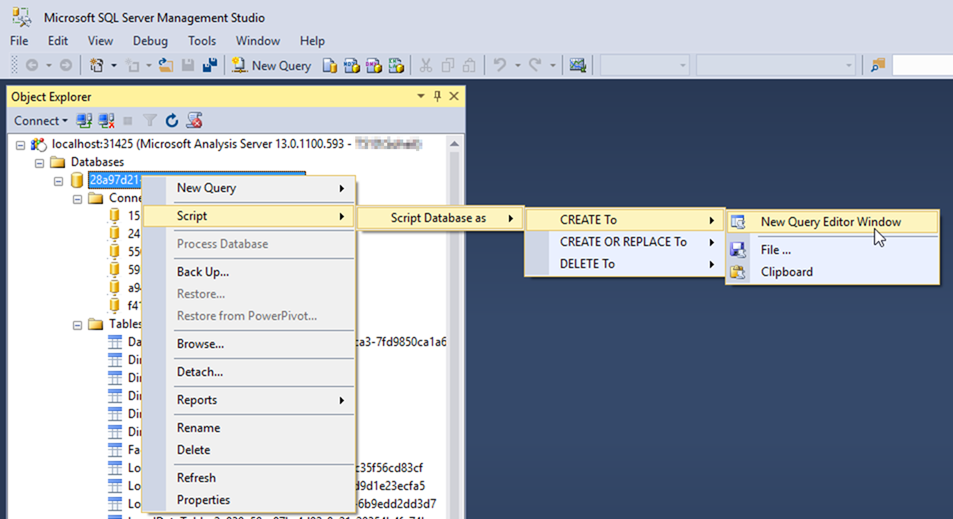Open the new project dropdown arrow

click(114, 66)
